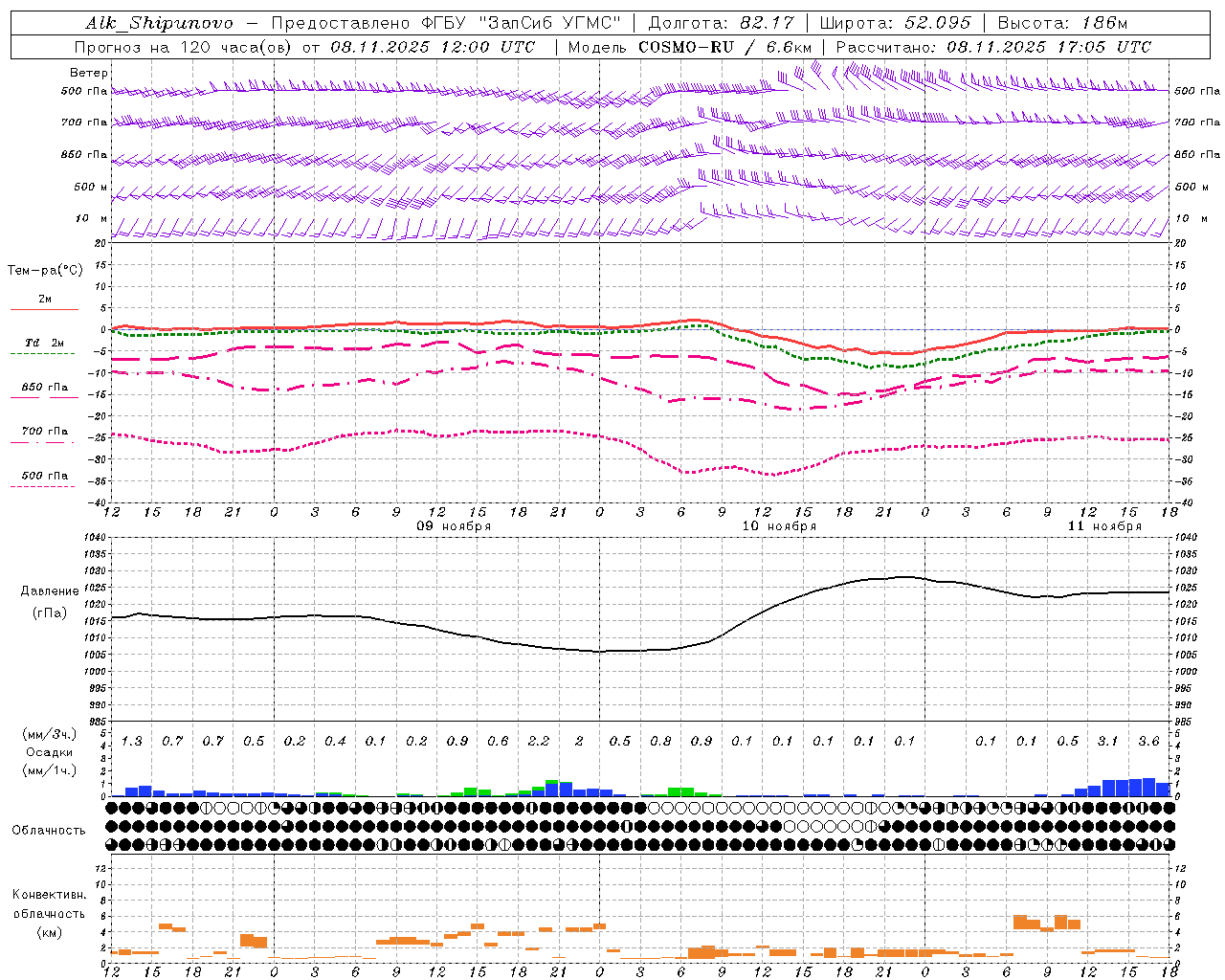Click the date label "10 ноября"
Screen dimensions: 1225x980
(x=779, y=526)
